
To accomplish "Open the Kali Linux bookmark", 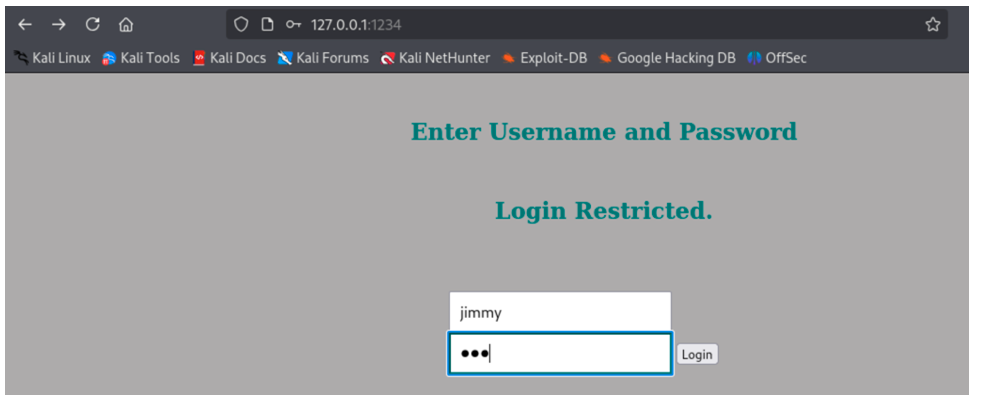I will [x=53, y=58].
